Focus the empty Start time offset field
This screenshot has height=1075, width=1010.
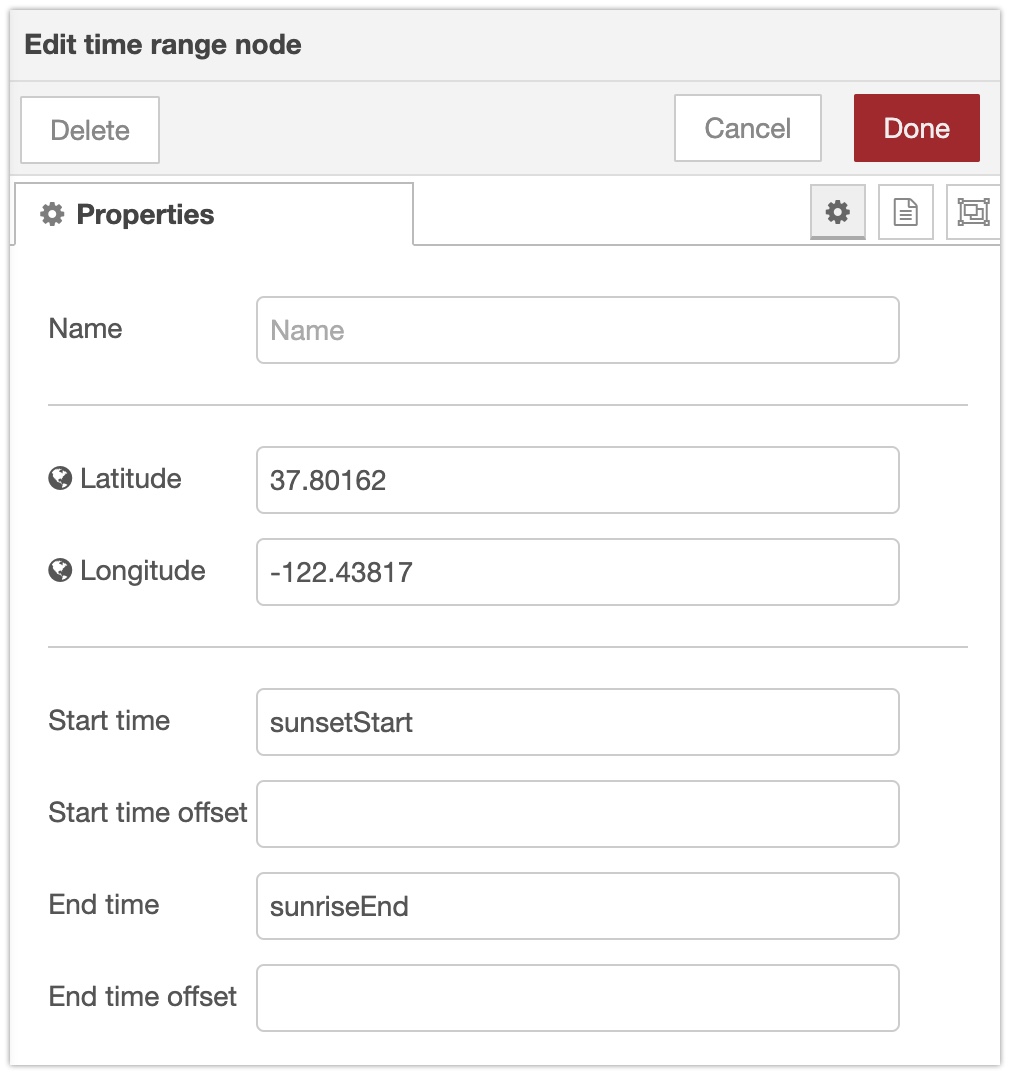coord(577,814)
